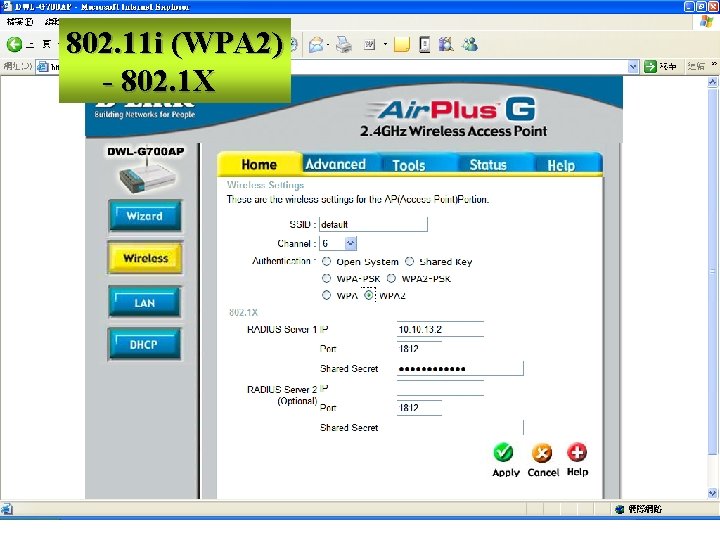Click the toolbar icon with blue figure and papers
The width and height of the screenshot is (720, 540).
click(445, 45)
